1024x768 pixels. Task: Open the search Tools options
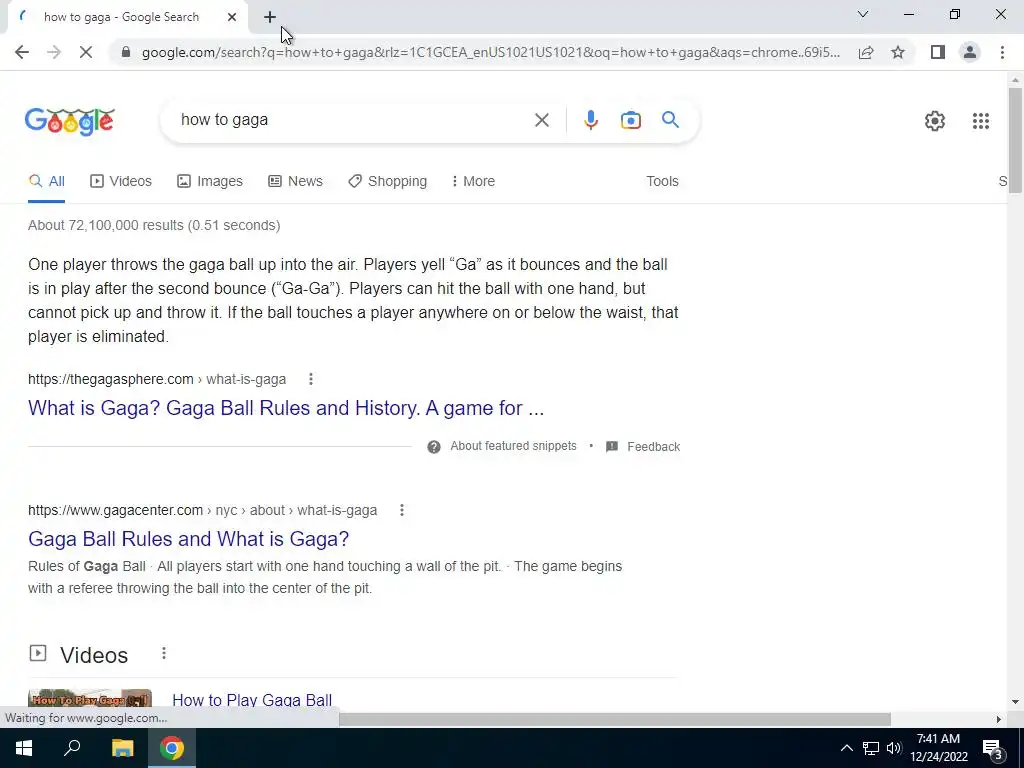pyautogui.click(x=662, y=182)
